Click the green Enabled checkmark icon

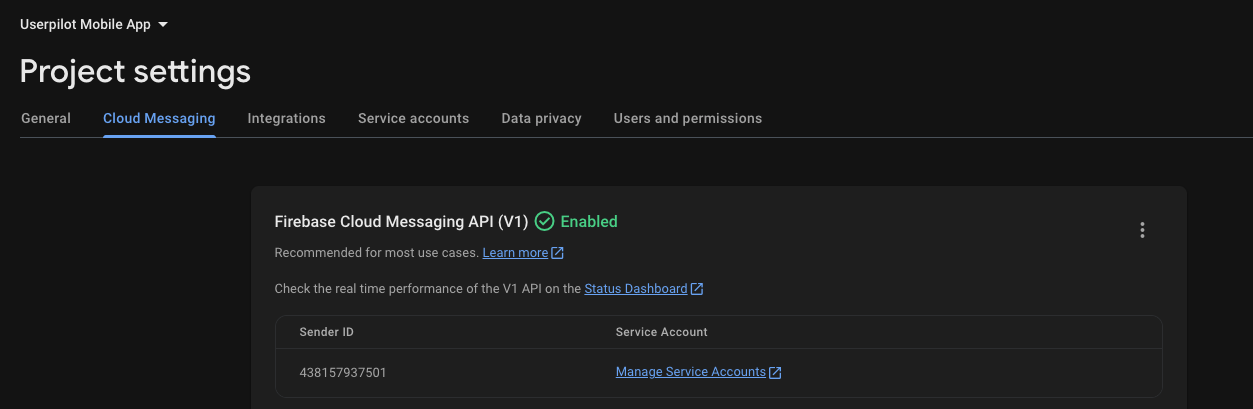(x=544, y=221)
